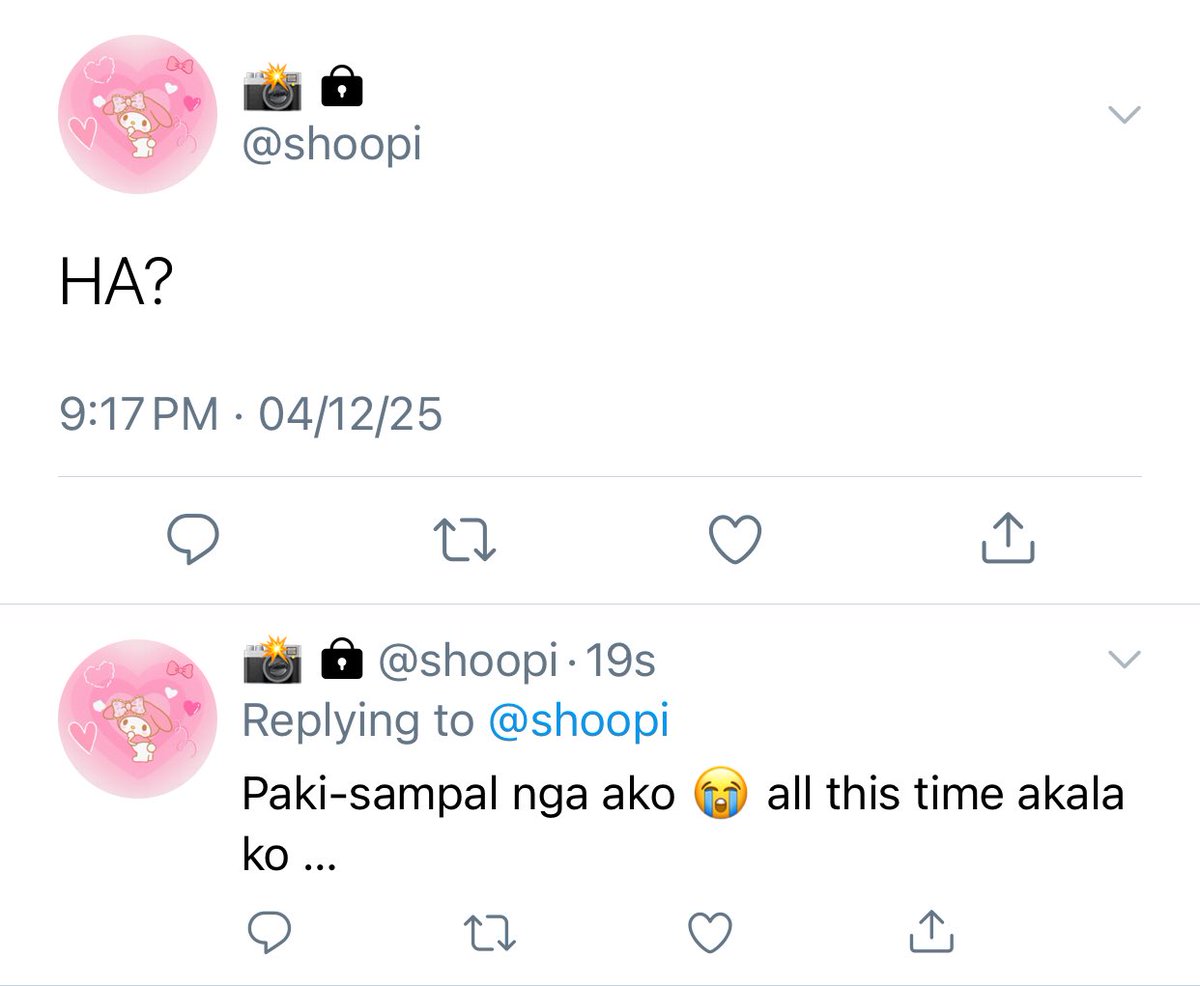
Task: Click blue @shoopi link after "Replying to"
Action: pyautogui.click(x=578, y=720)
